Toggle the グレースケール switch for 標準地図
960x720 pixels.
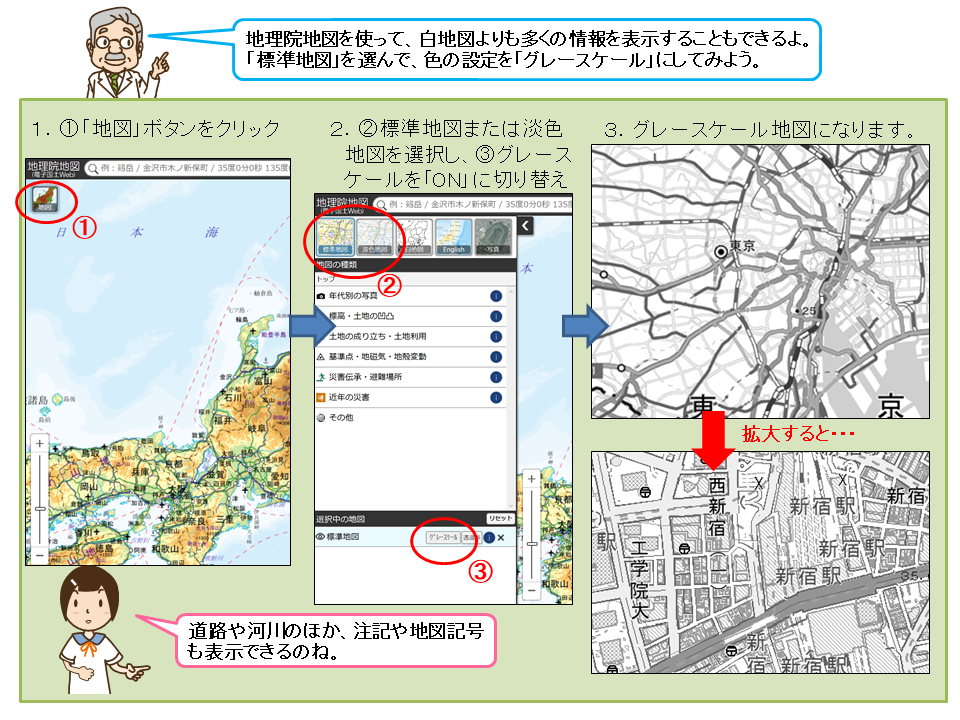443,537
